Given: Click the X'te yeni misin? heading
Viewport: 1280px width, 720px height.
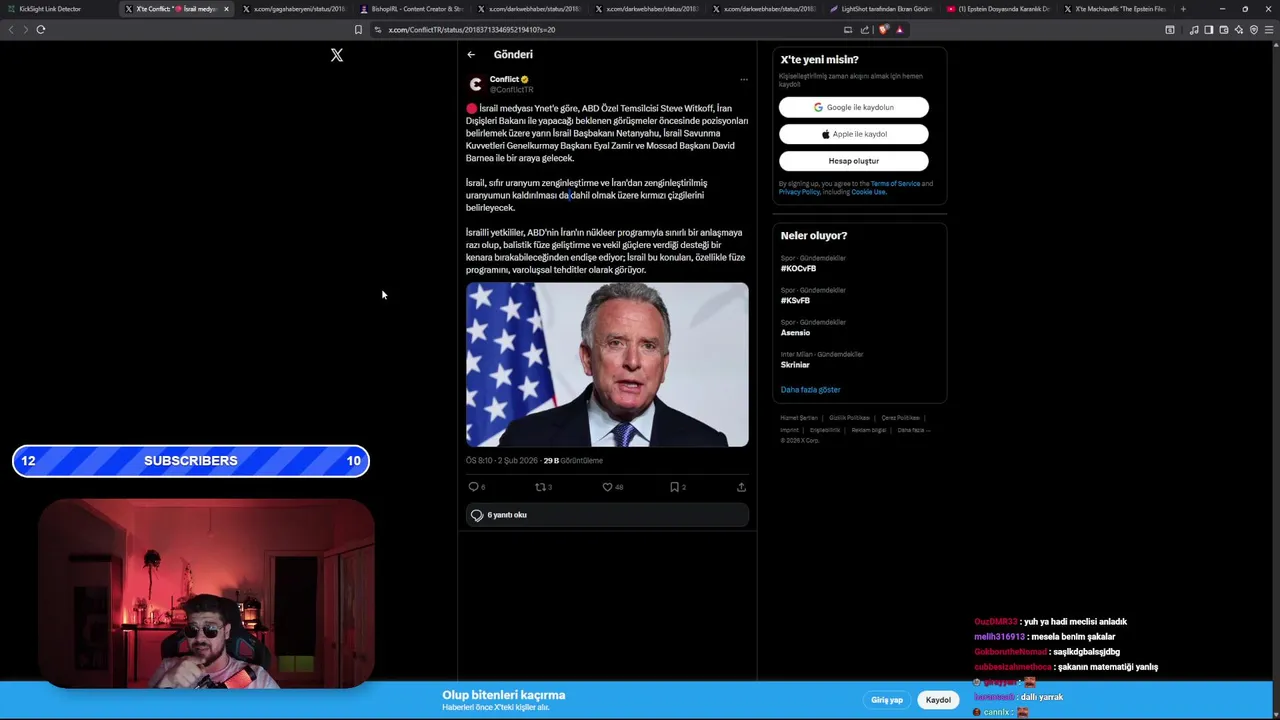Looking at the screenshot, I should (820, 60).
